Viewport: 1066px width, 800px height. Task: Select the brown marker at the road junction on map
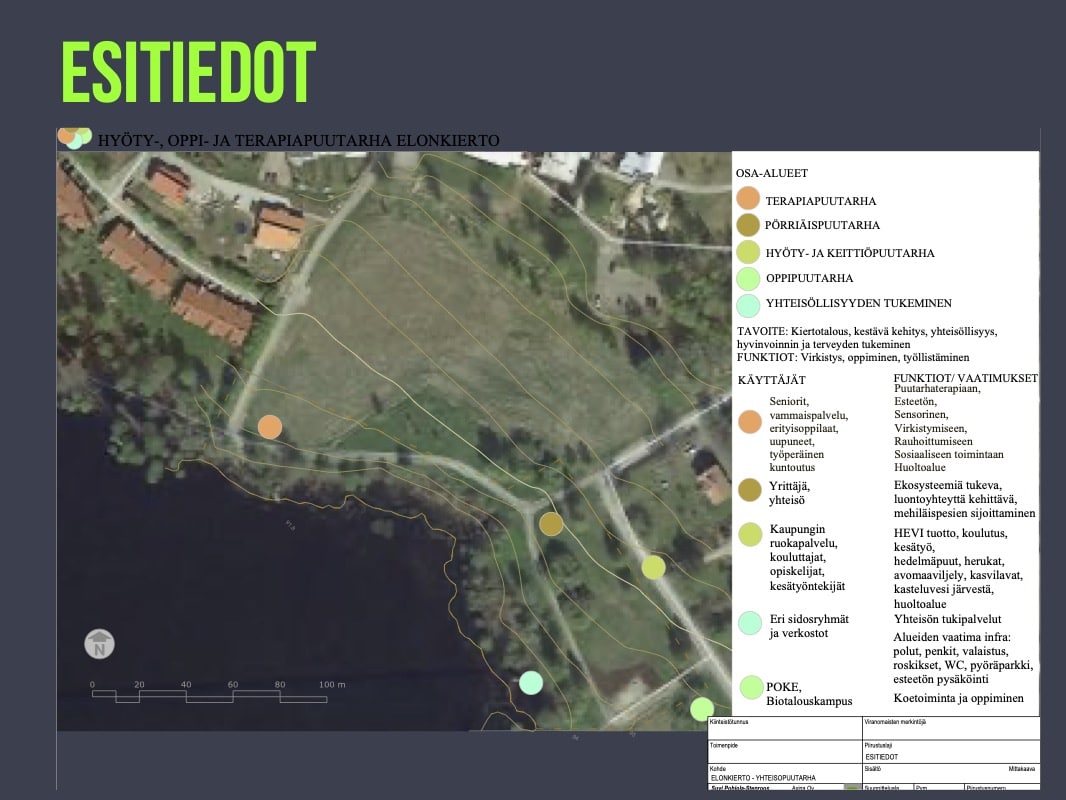[x=551, y=523]
